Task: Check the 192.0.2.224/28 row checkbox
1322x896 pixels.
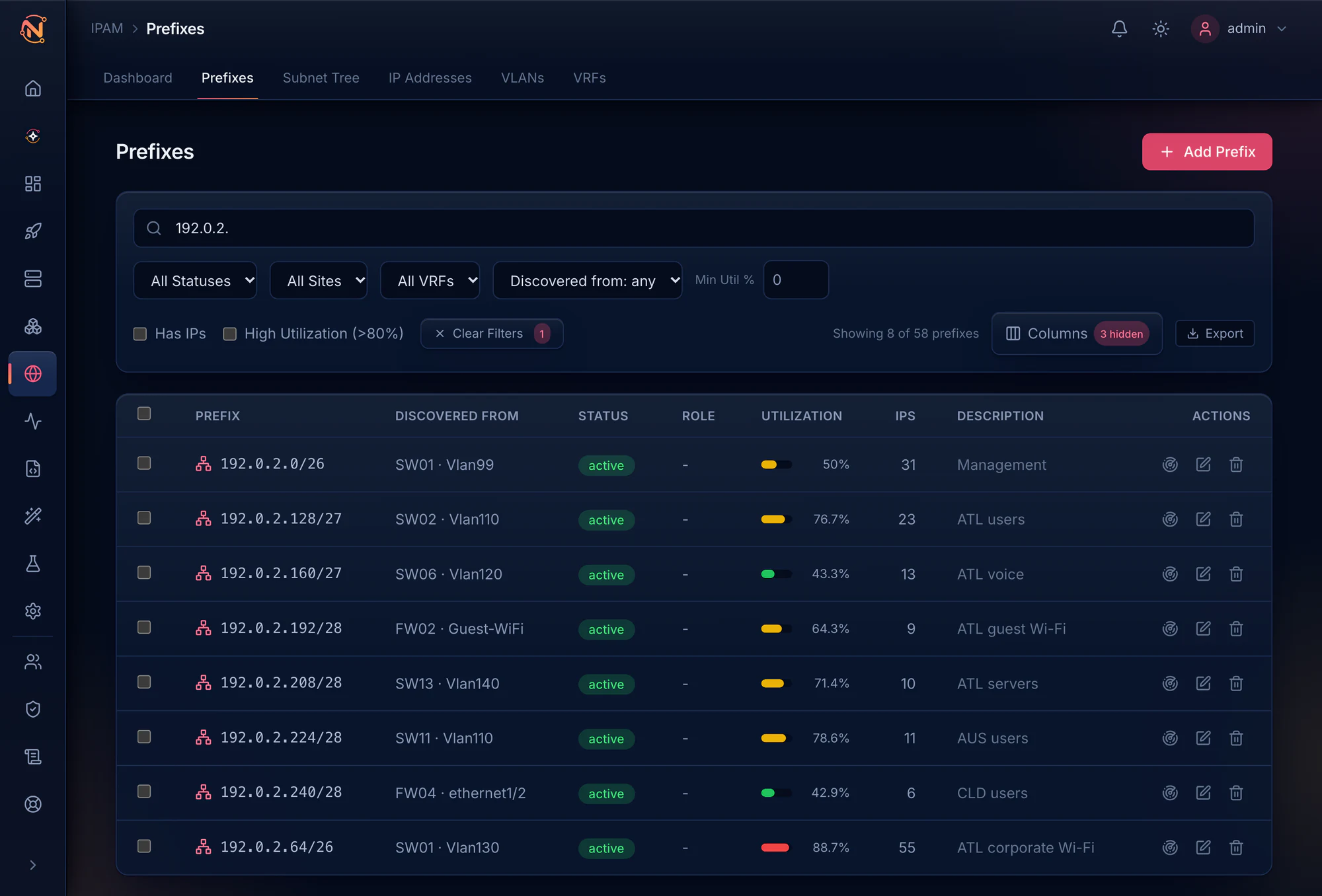Action: (144, 737)
